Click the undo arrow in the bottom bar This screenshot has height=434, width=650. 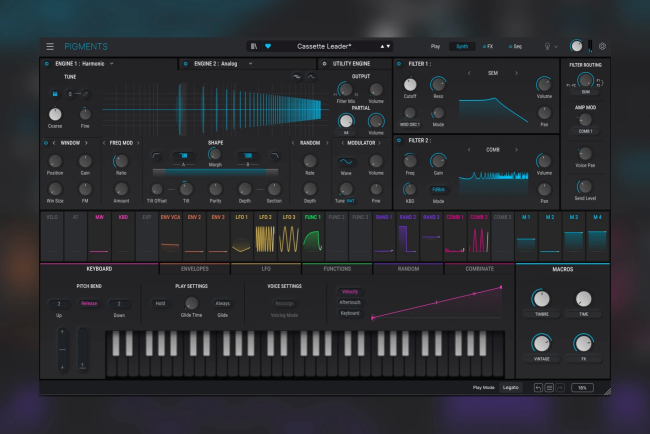538,388
